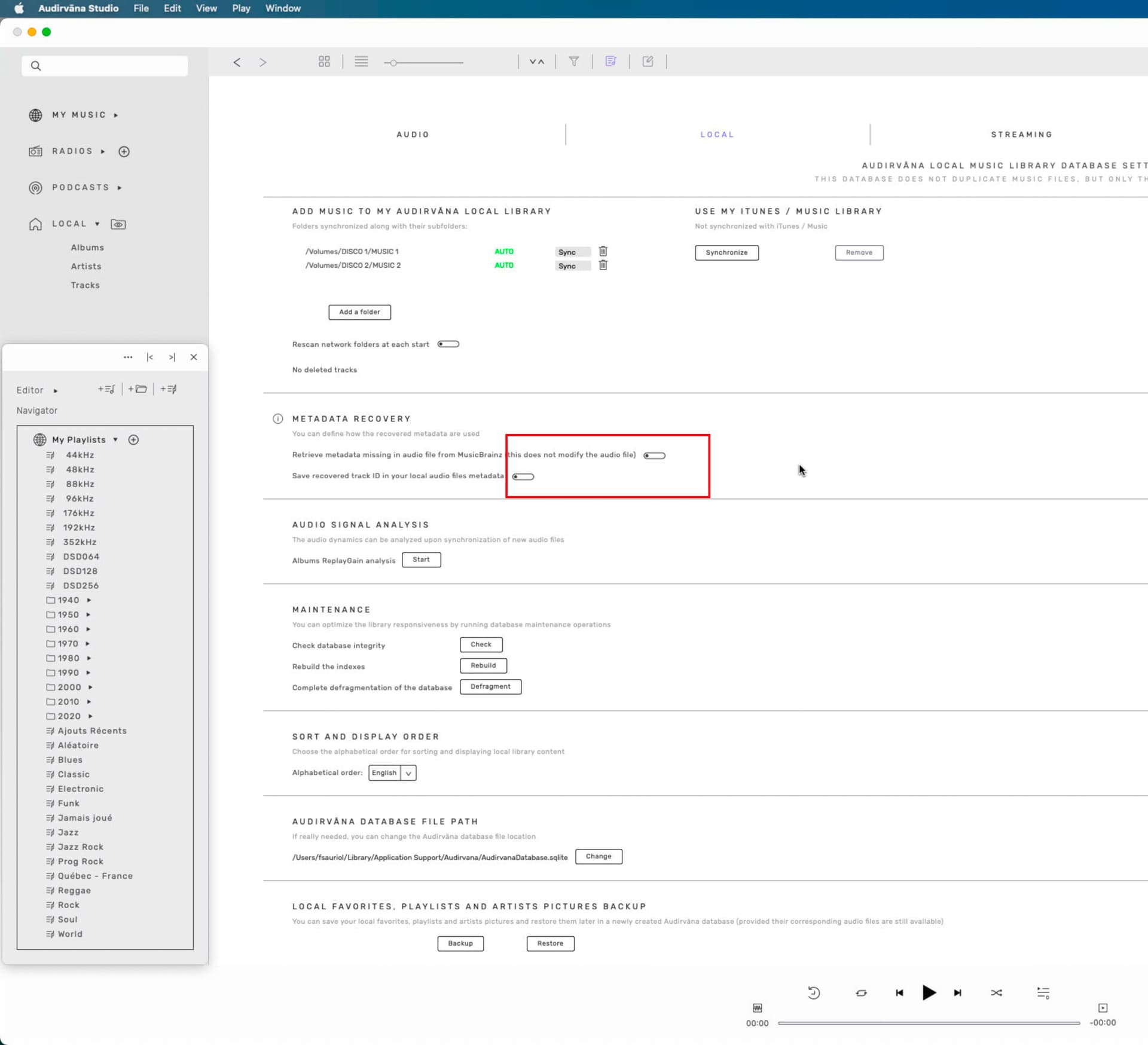Add a playlist beside My Playlists
The height and width of the screenshot is (1045, 1148).
[134, 440]
